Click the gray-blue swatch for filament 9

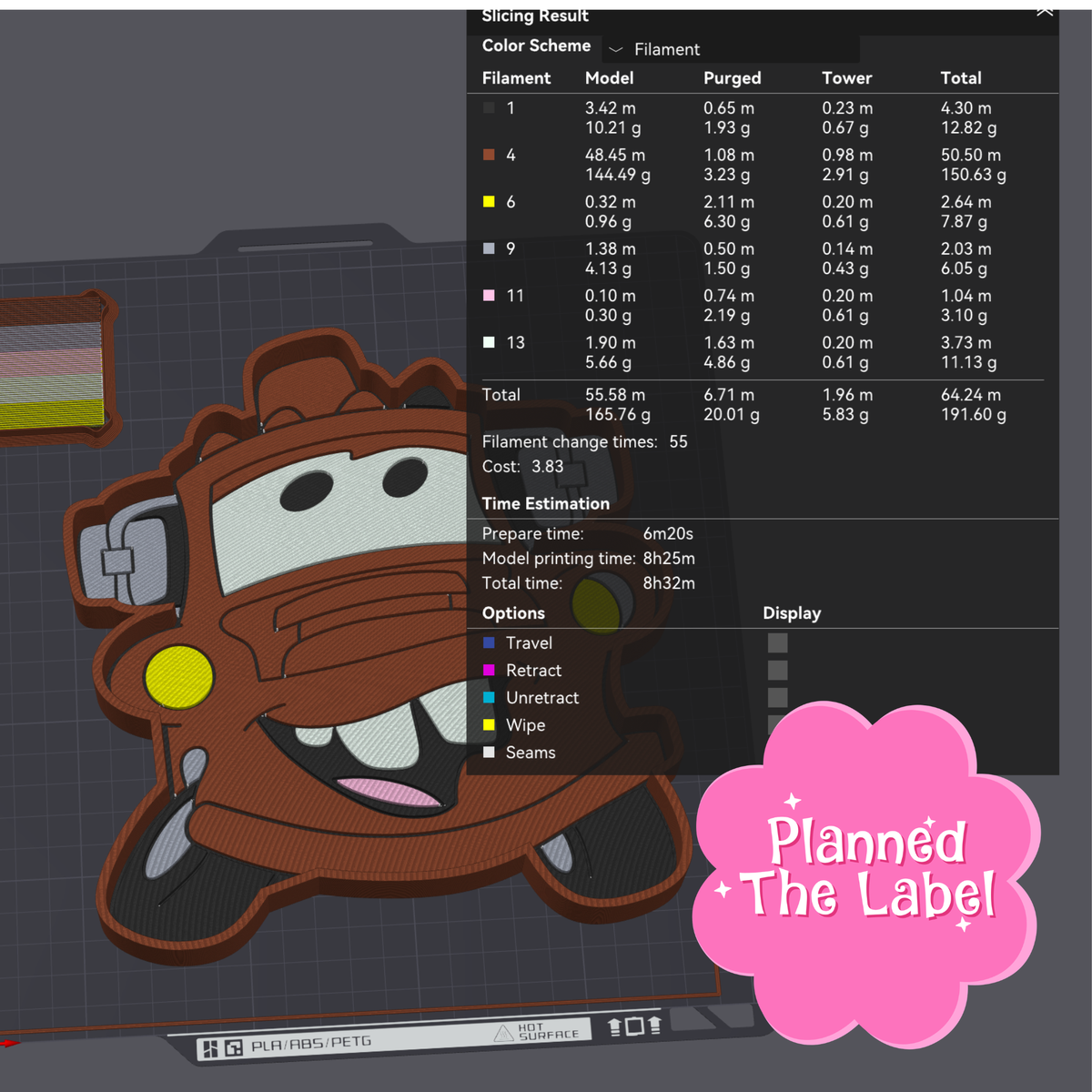point(489,248)
